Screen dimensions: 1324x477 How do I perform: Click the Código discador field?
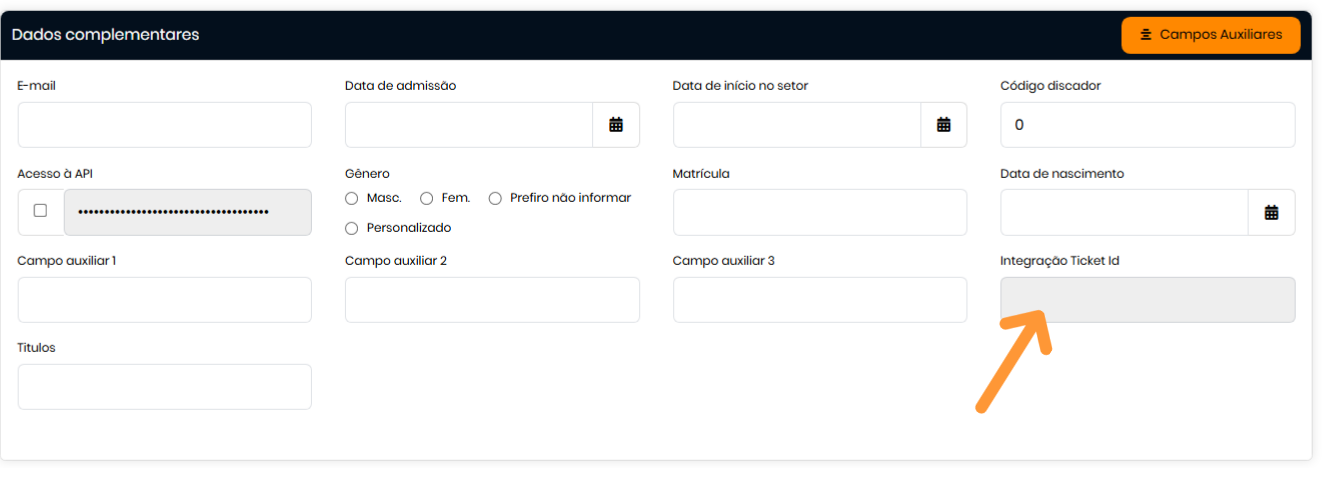[1147, 125]
